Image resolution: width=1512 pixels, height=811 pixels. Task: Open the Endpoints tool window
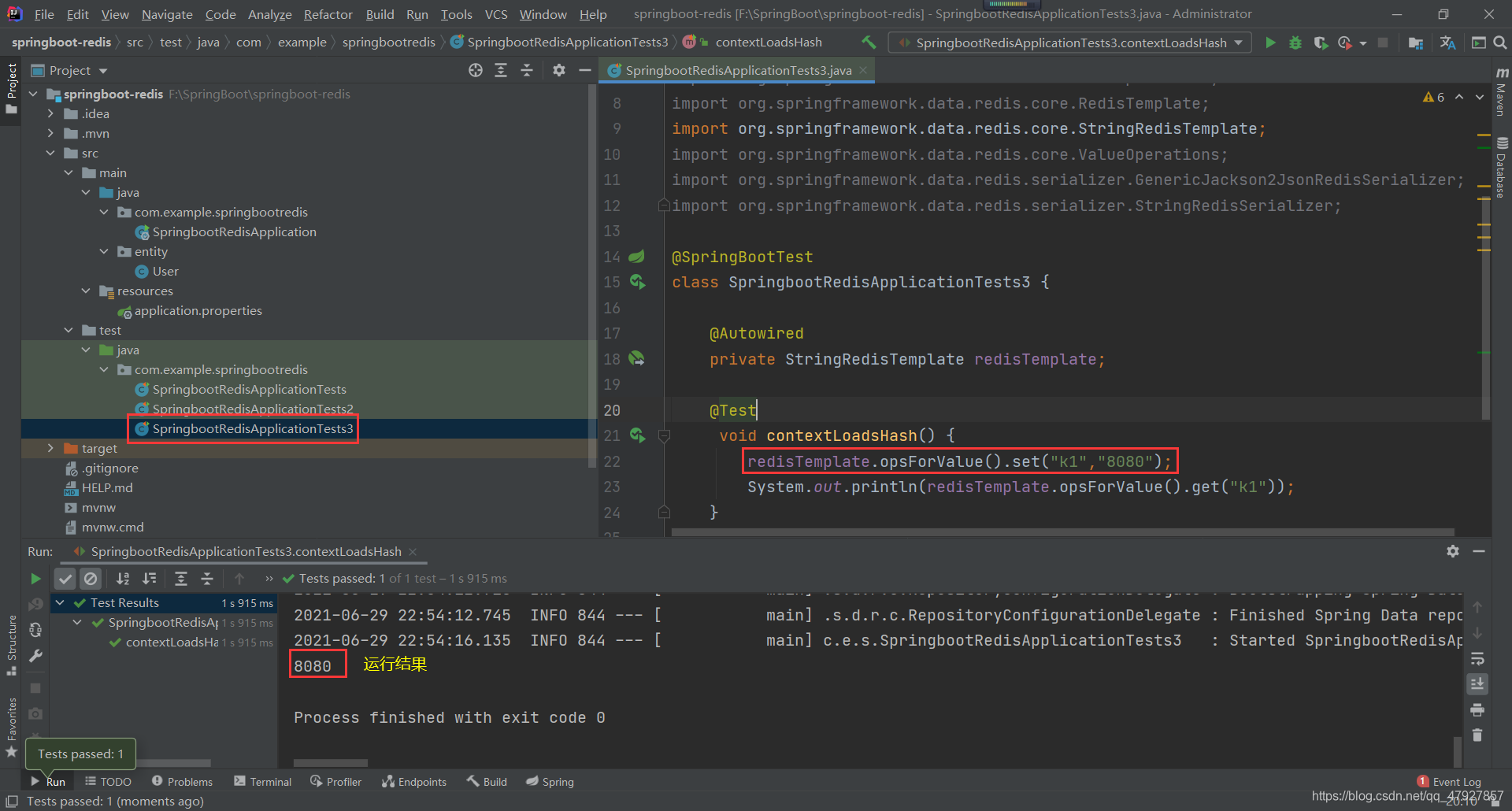pos(414,781)
